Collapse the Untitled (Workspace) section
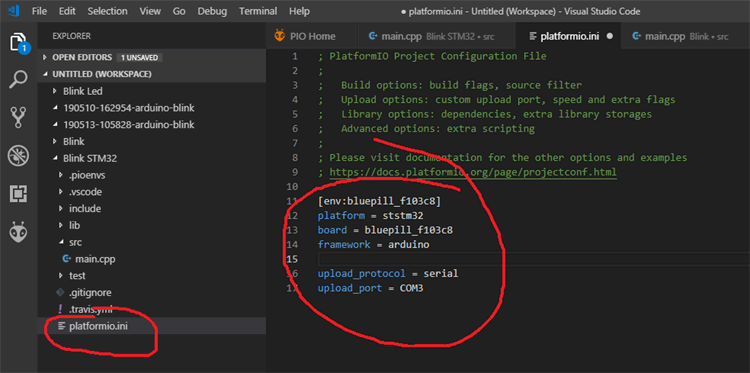 tap(152, 74)
